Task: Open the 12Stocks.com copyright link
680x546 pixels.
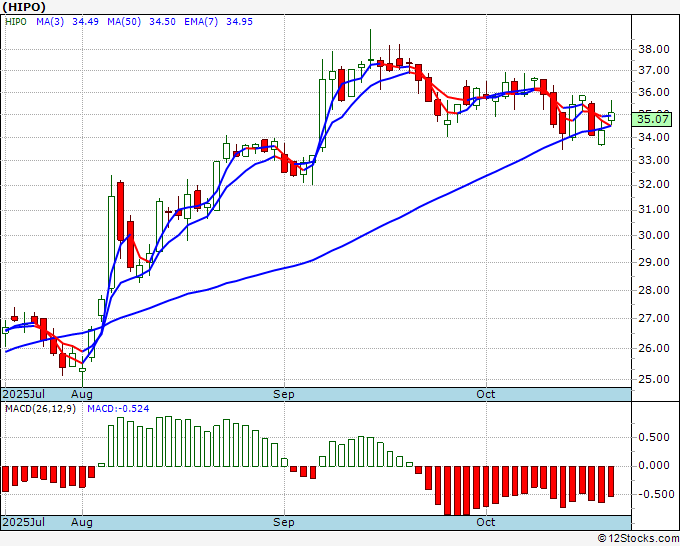Action: (638, 539)
